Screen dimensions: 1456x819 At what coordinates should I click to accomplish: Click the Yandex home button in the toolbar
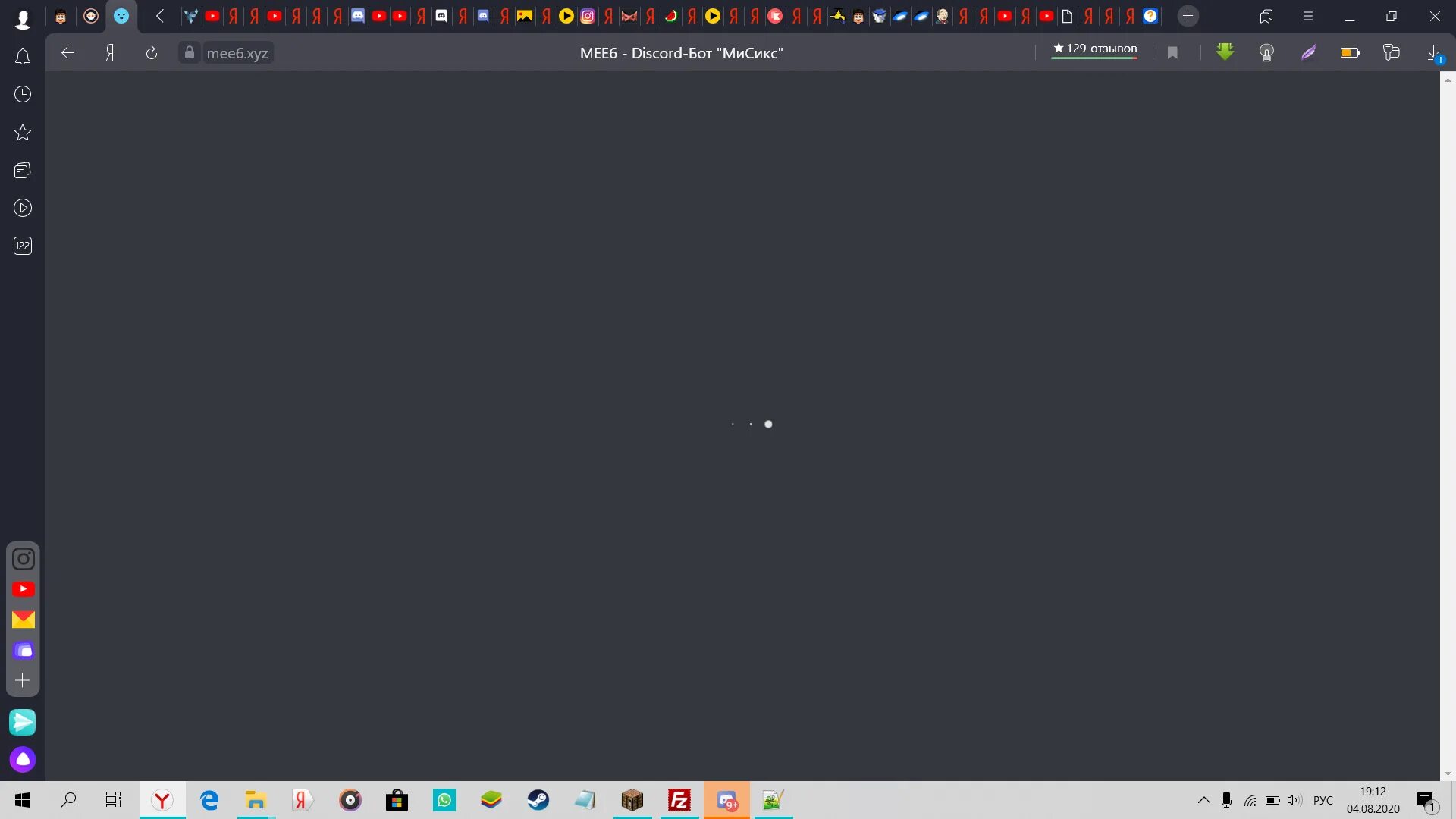pos(110,52)
